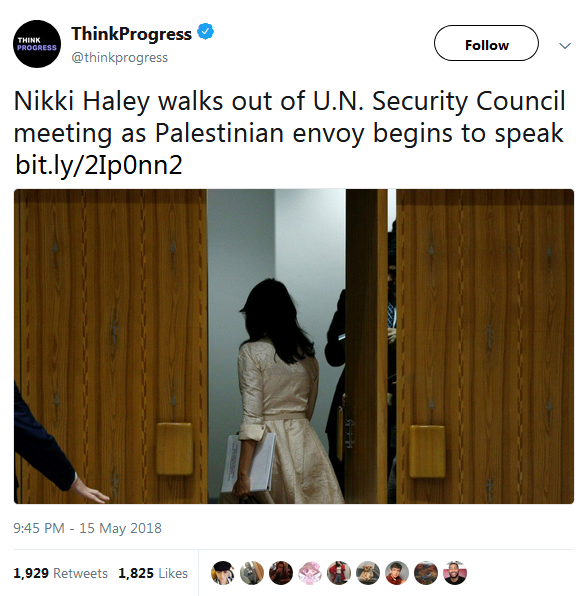Open the @thinkprogress handle link
Screen dimensions: 582x596
coord(119,57)
